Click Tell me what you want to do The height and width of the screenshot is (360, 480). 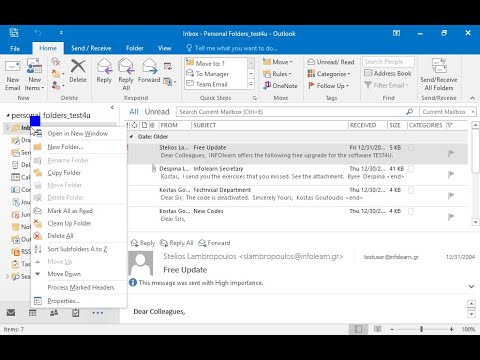click(232, 48)
